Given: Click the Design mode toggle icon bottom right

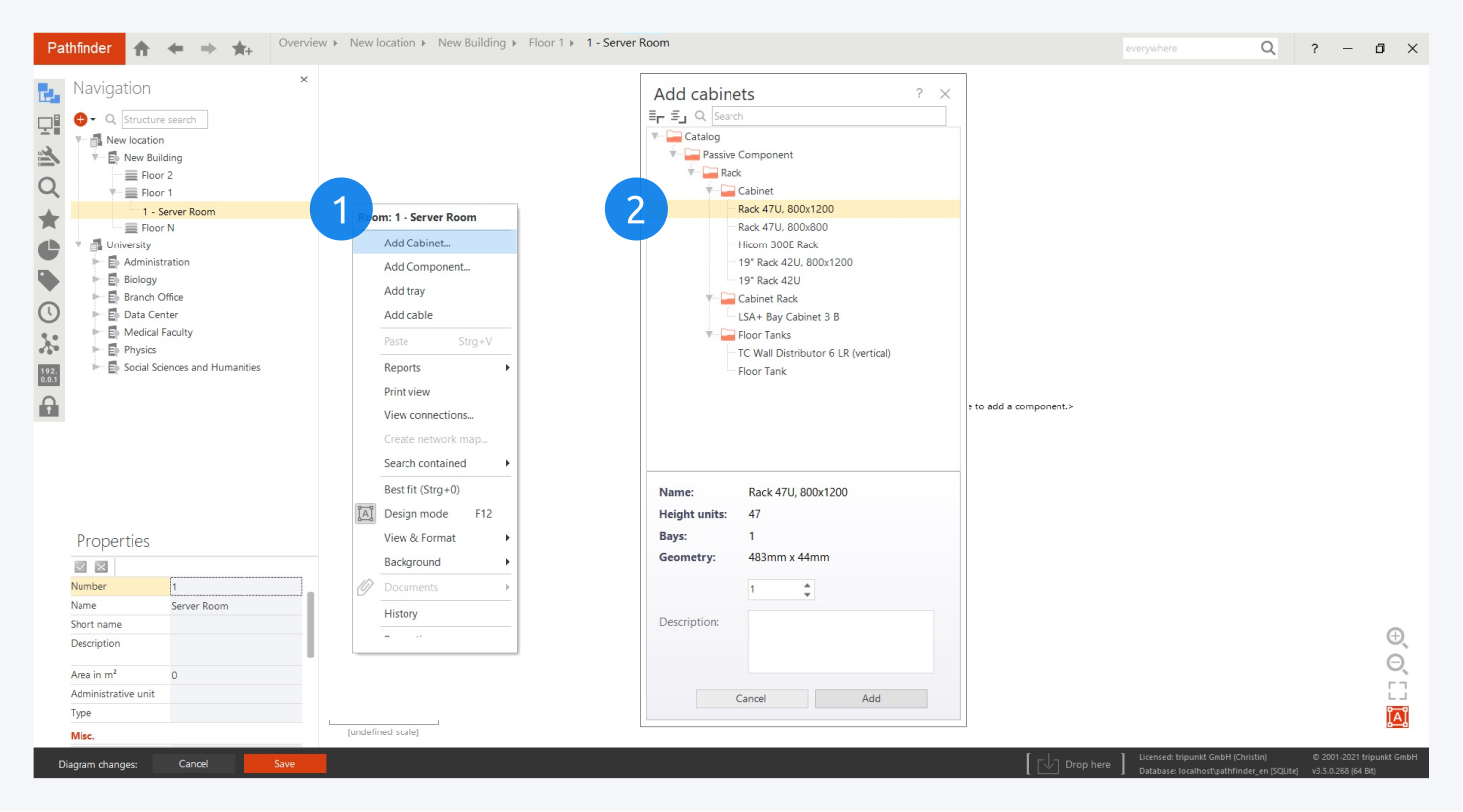Looking at the screenshot, I should pyautogui.click(x=1397, y=717).
